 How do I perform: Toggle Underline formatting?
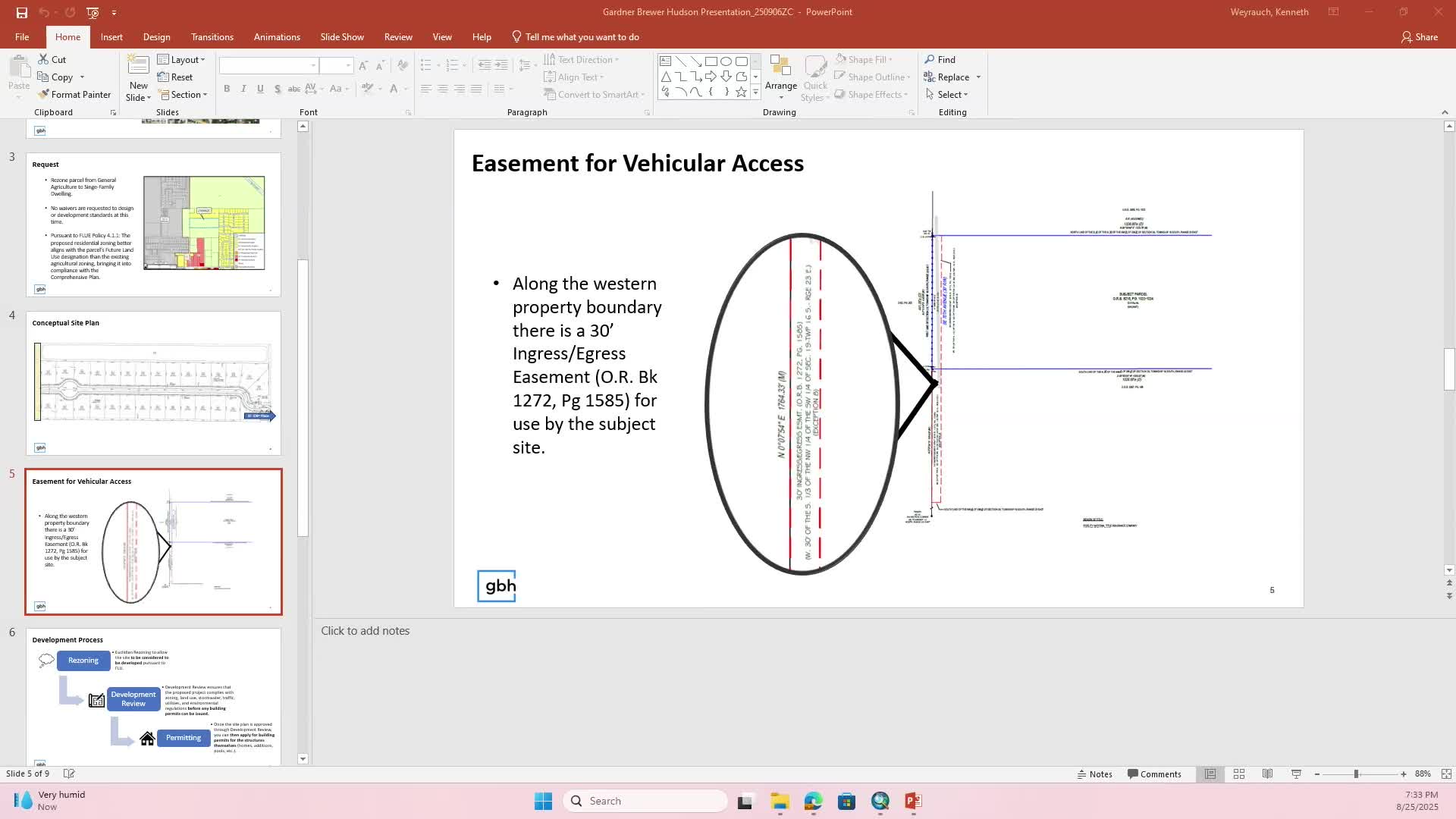[x=260, y=89]
